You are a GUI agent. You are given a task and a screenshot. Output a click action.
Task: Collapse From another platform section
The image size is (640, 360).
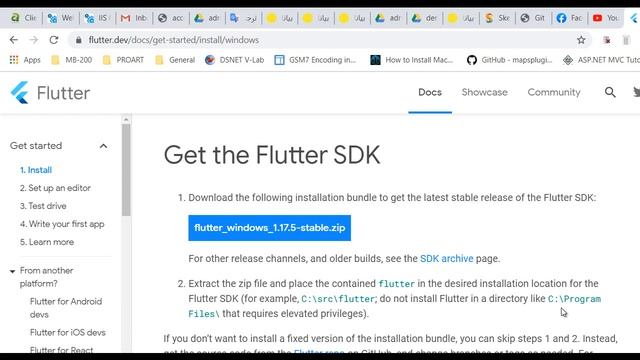click(12, 271)
